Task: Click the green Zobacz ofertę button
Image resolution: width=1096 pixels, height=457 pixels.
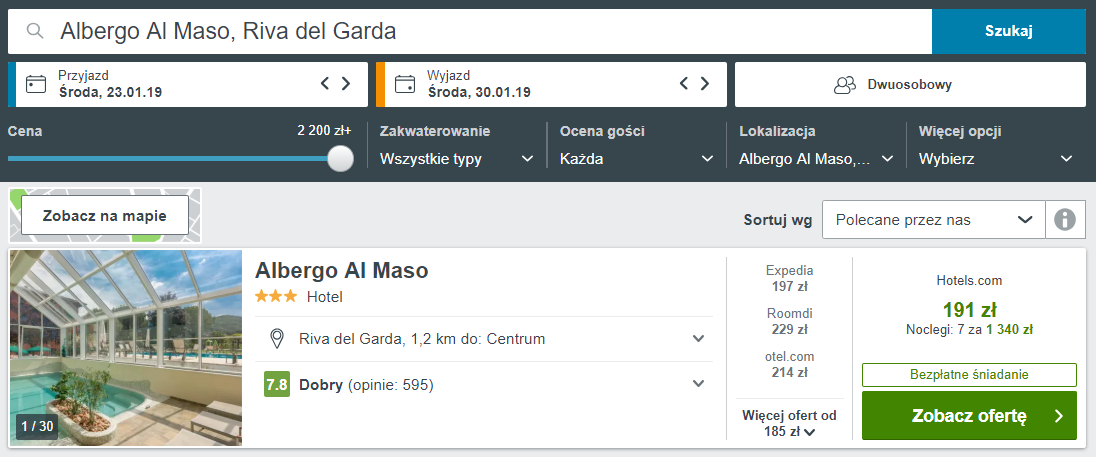Action: [x=969, y=416]
